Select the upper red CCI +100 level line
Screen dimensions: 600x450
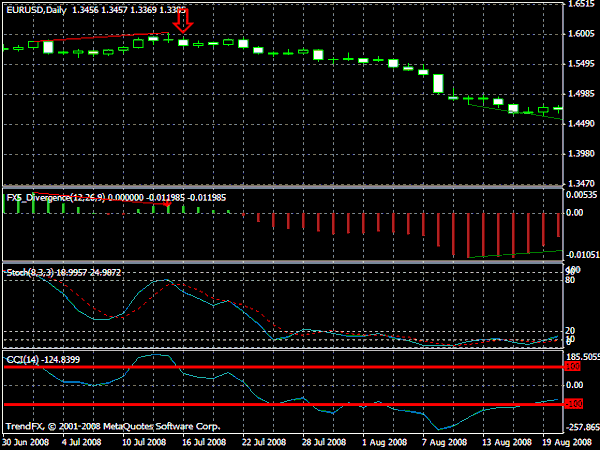(x=284, y=367)
